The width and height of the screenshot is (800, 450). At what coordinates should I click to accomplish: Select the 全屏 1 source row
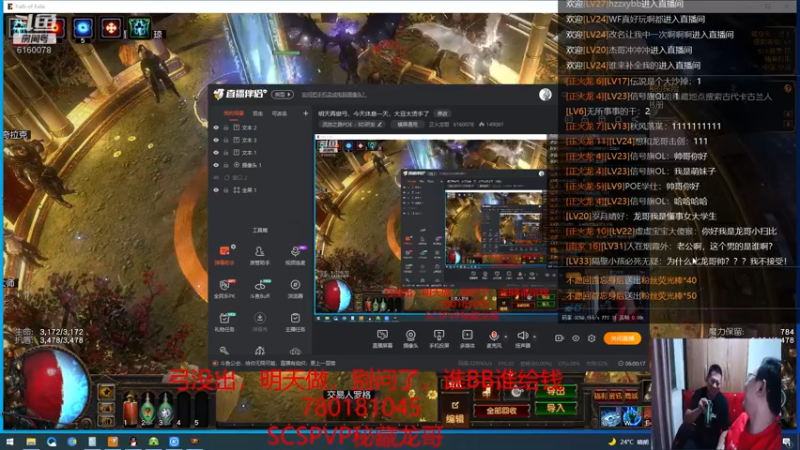(x=259, y=190)
